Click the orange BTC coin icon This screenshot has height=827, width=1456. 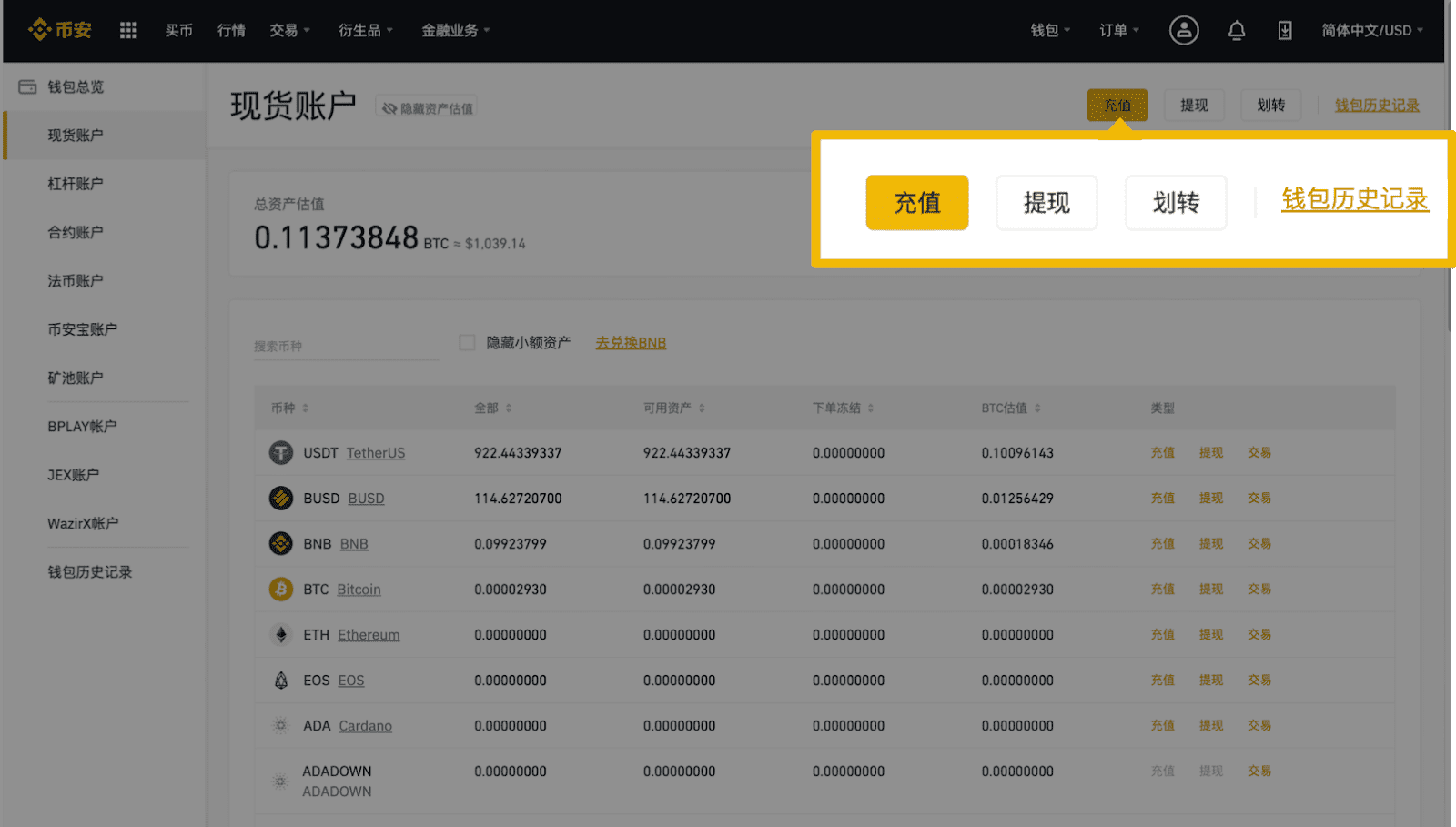(281, 589)
